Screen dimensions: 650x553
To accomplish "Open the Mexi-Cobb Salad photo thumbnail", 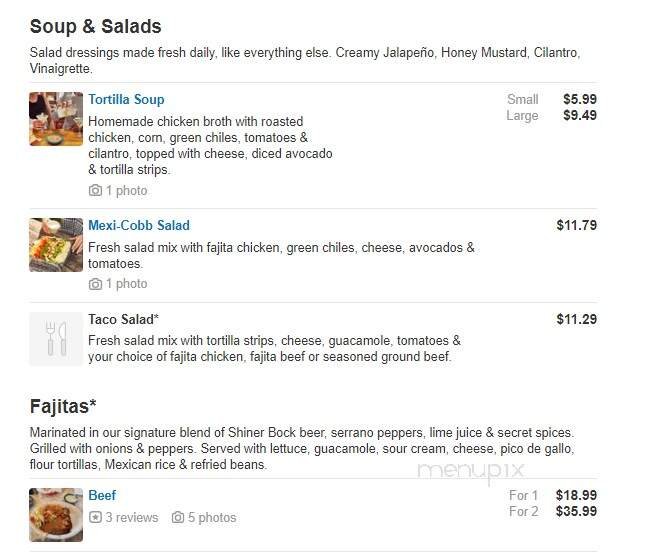I will (x=56, y=245).
